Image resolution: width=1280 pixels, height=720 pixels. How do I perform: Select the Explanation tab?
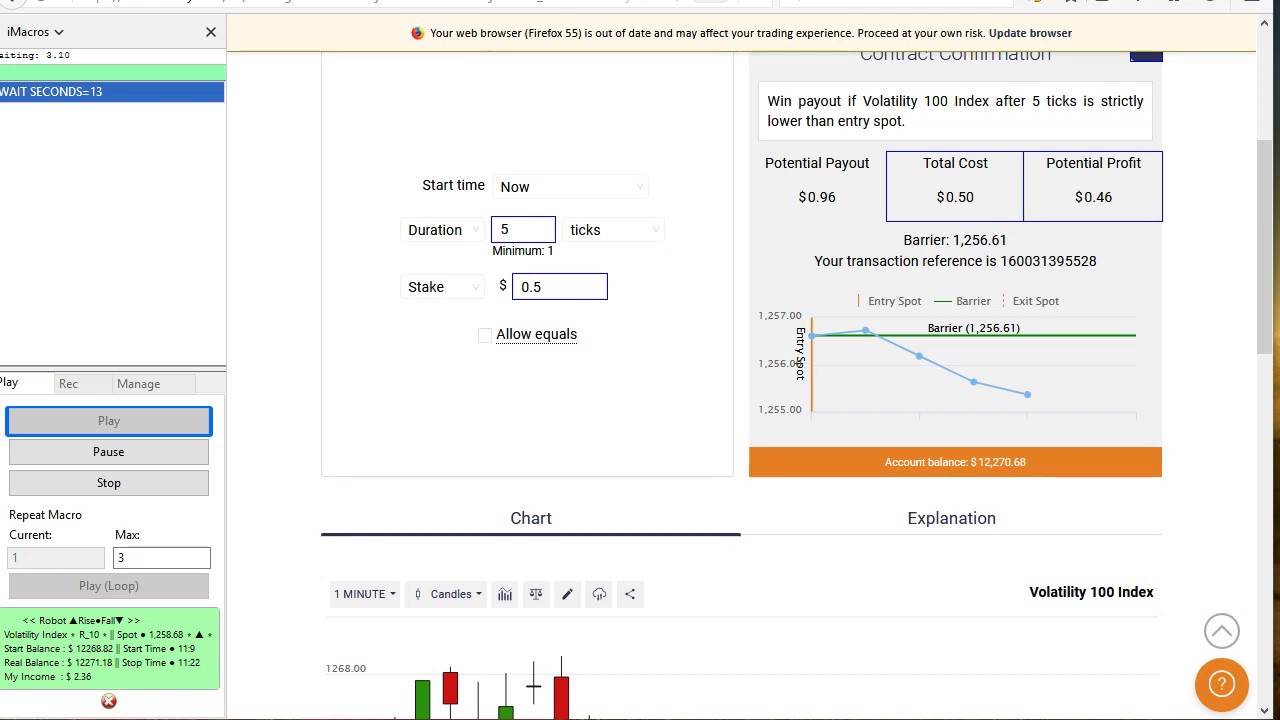click(x=951, y=518)
